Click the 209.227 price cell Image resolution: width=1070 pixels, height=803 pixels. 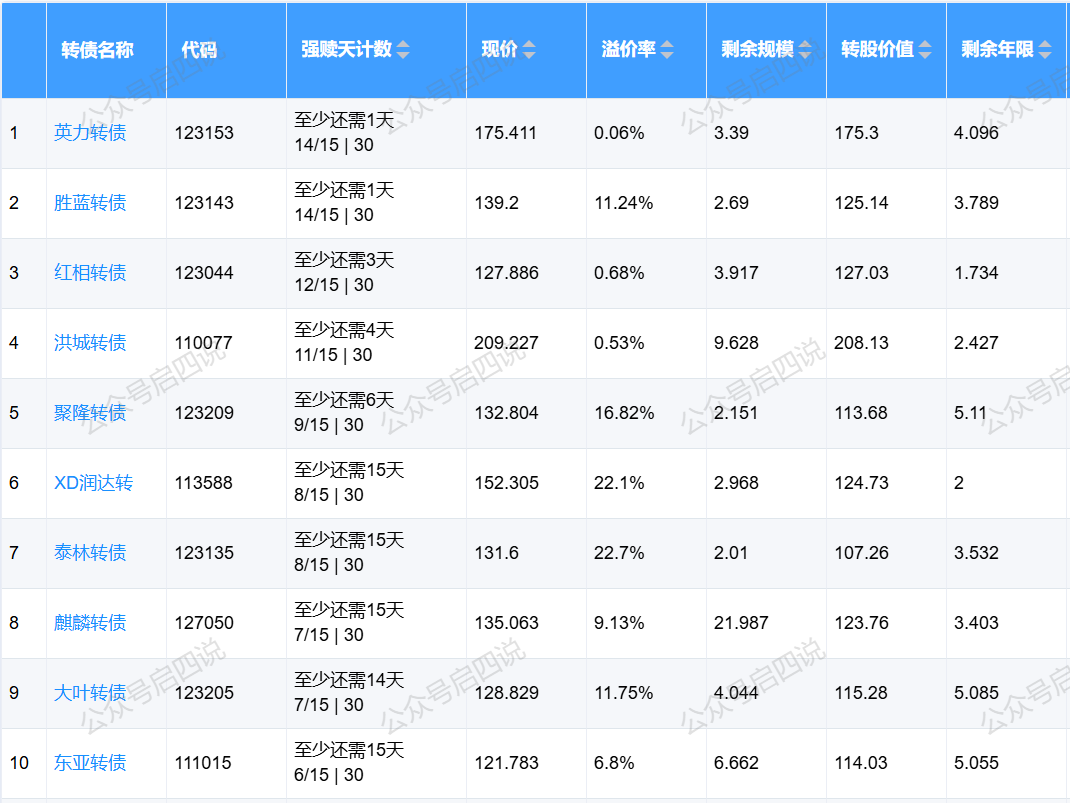tap(506, 343)
